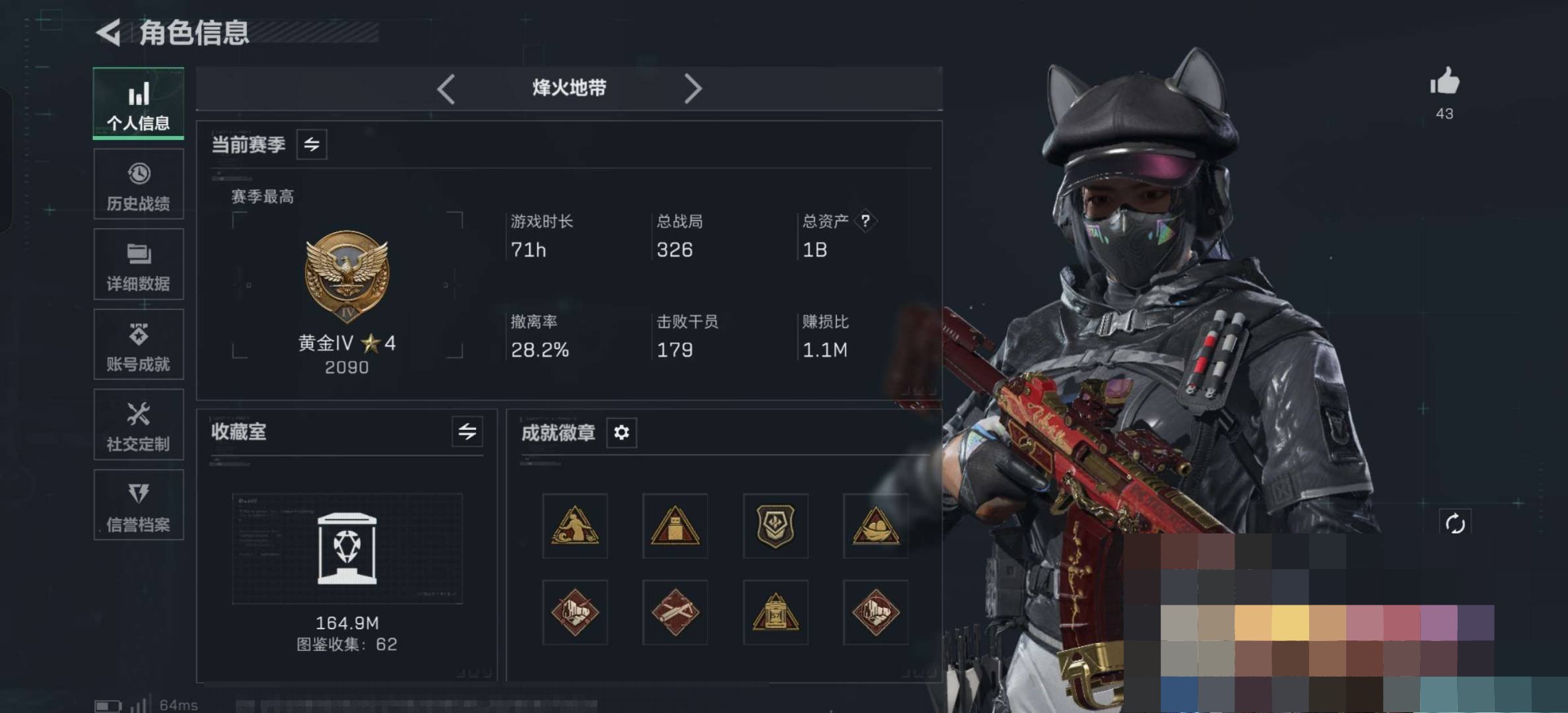The image size is (1568, 713).
Task: Open 成就徽章 settings gear
Action: (x=621, y=432)
